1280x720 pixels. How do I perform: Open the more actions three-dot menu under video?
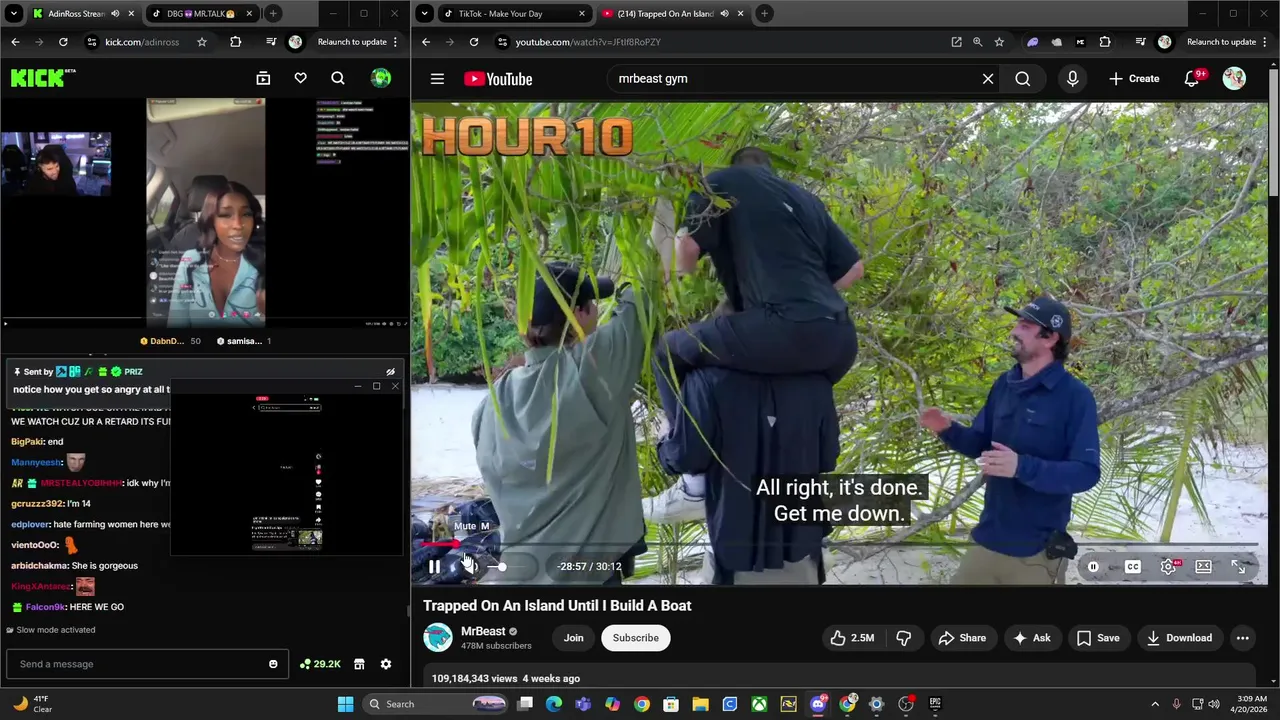click(x=1242, y=638)
